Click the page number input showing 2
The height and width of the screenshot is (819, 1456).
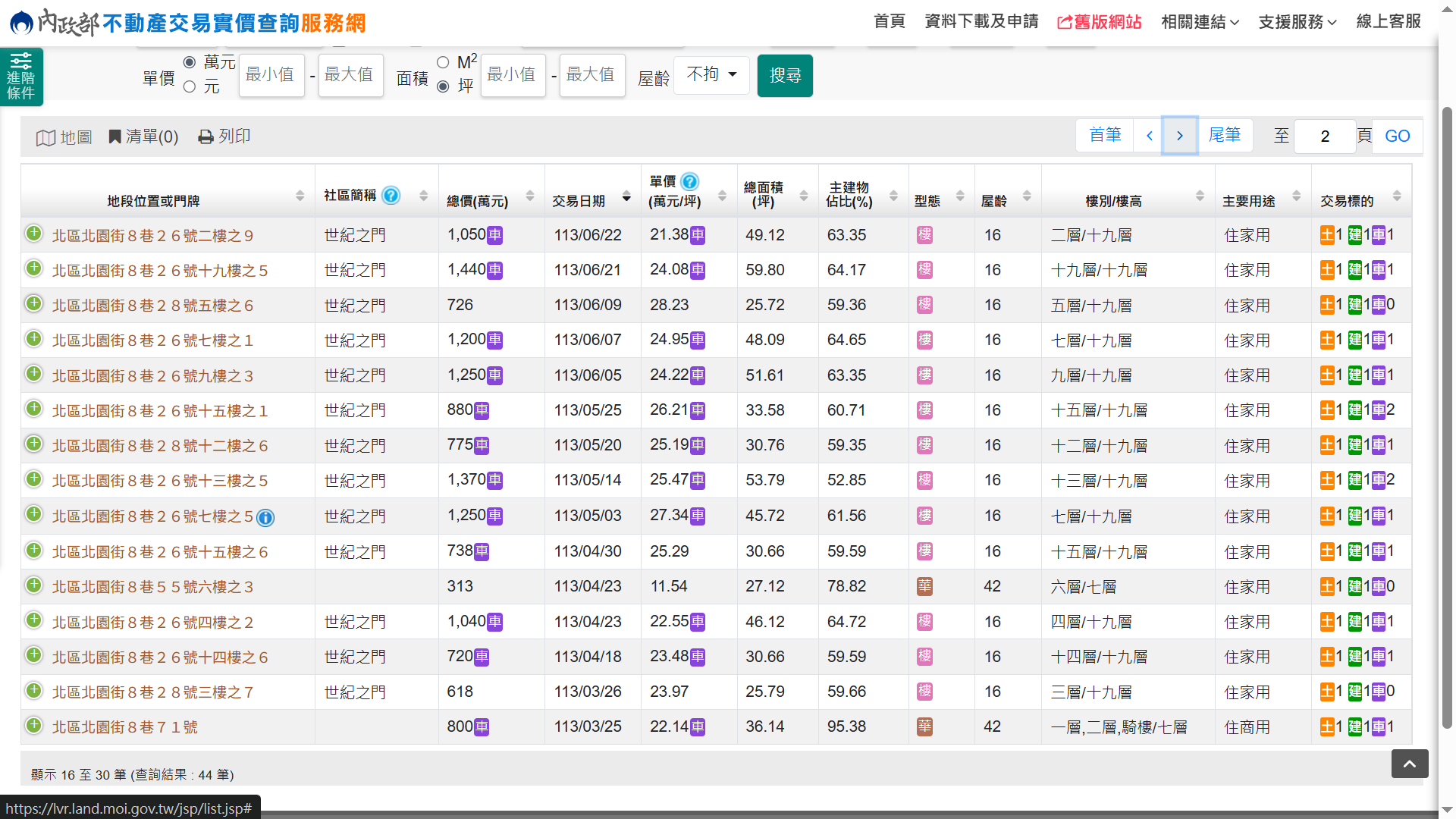click(x=1325, y=136)
